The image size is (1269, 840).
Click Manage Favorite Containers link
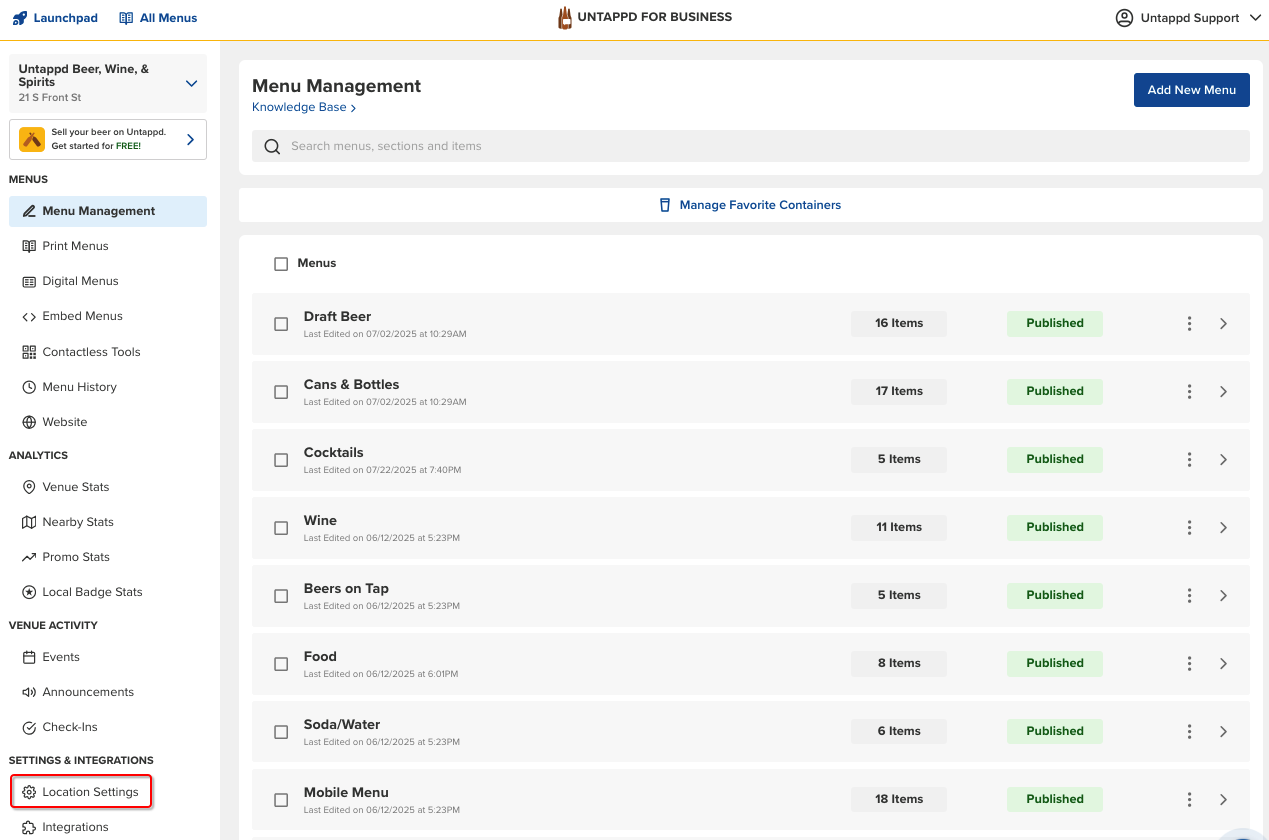pos(759,205)
